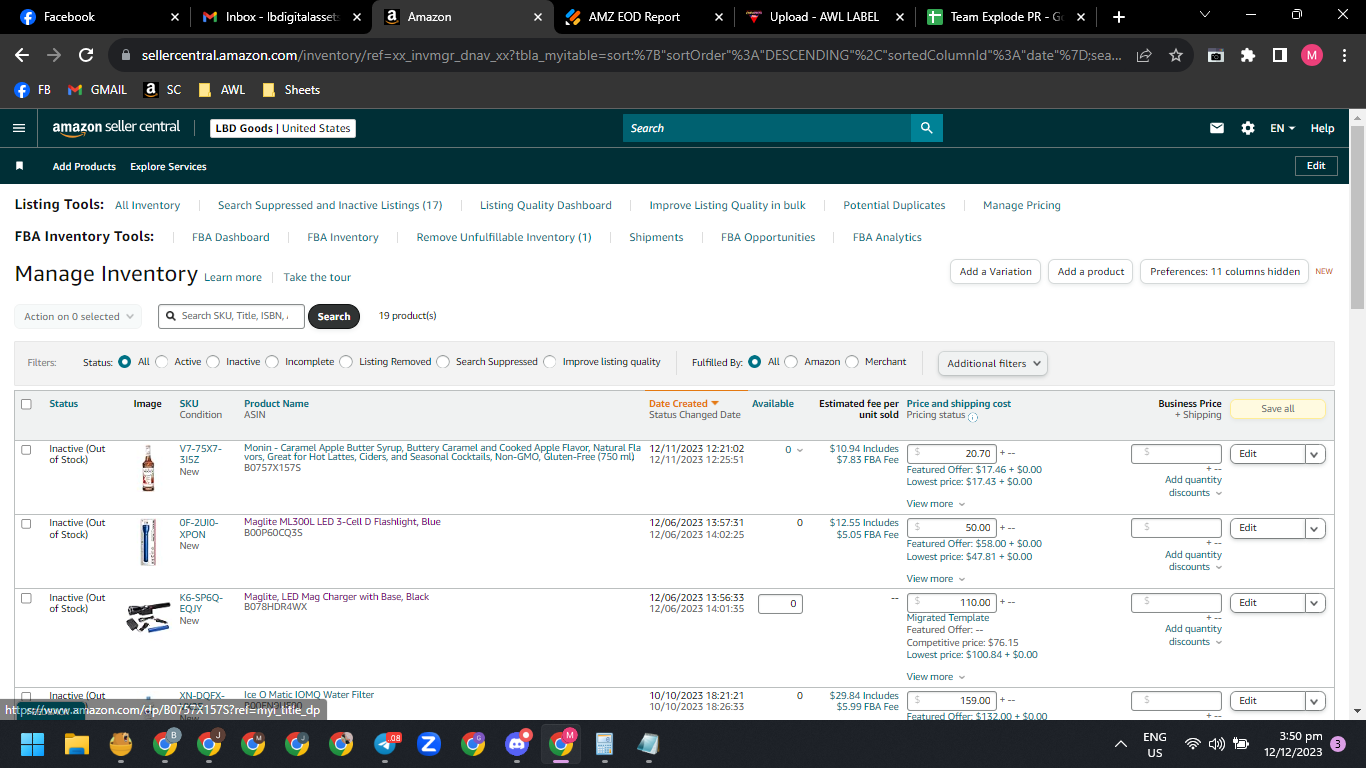This screenshot has height=768, width=1366.
Task: Open the EN language dropdown
Action: tap(1283, 128)
